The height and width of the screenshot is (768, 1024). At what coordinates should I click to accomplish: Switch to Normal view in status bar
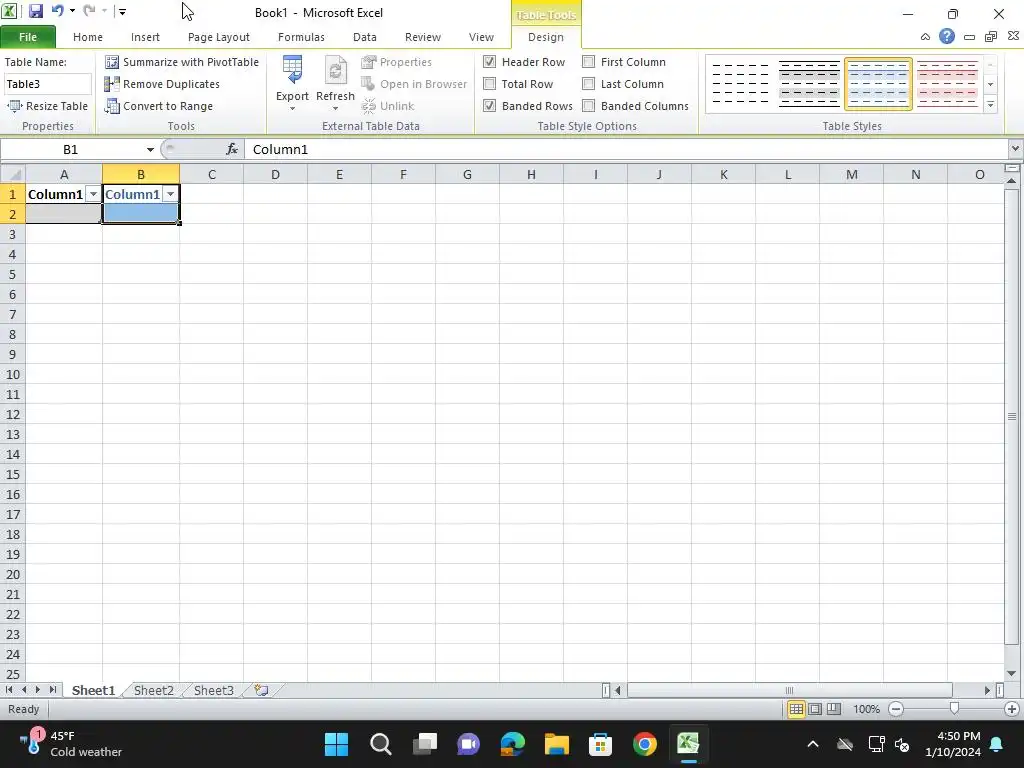[x=796, y=709]
